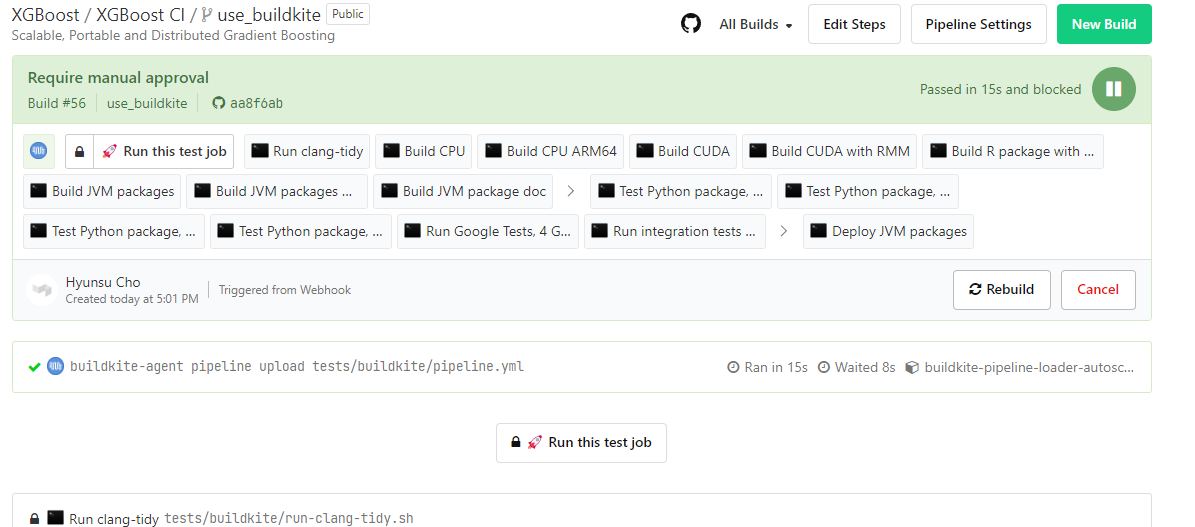The width and height of the screenshot is (1195, 527).
Task: Select the Build JVM packages step
Action: point(101,191)
